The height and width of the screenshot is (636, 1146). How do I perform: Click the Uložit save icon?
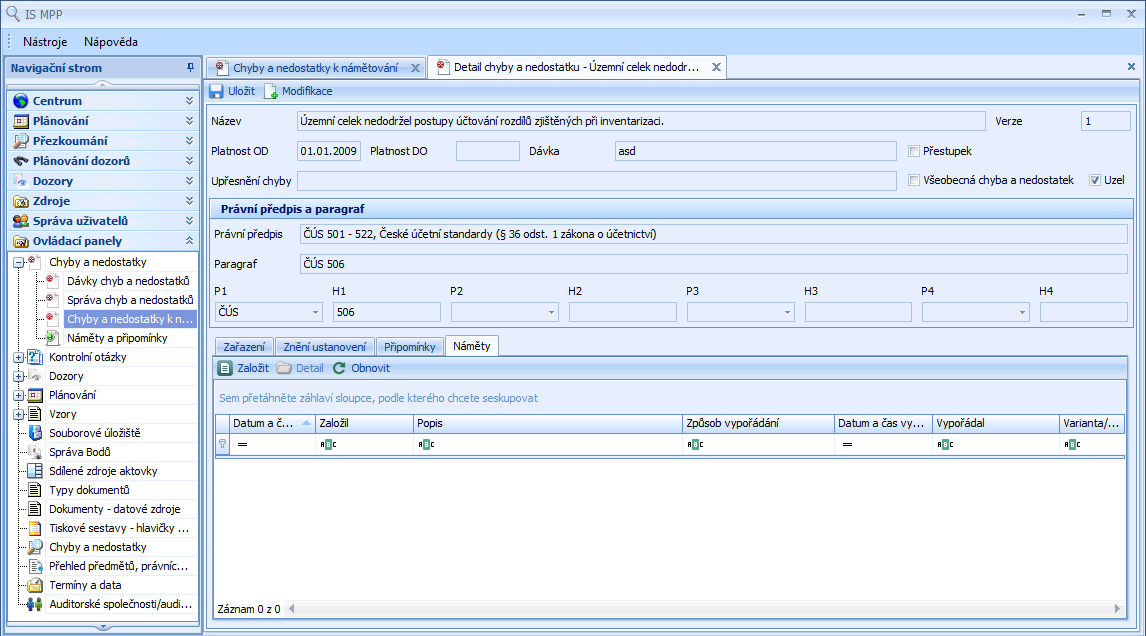pyautogui.click(x=216, y=91)
